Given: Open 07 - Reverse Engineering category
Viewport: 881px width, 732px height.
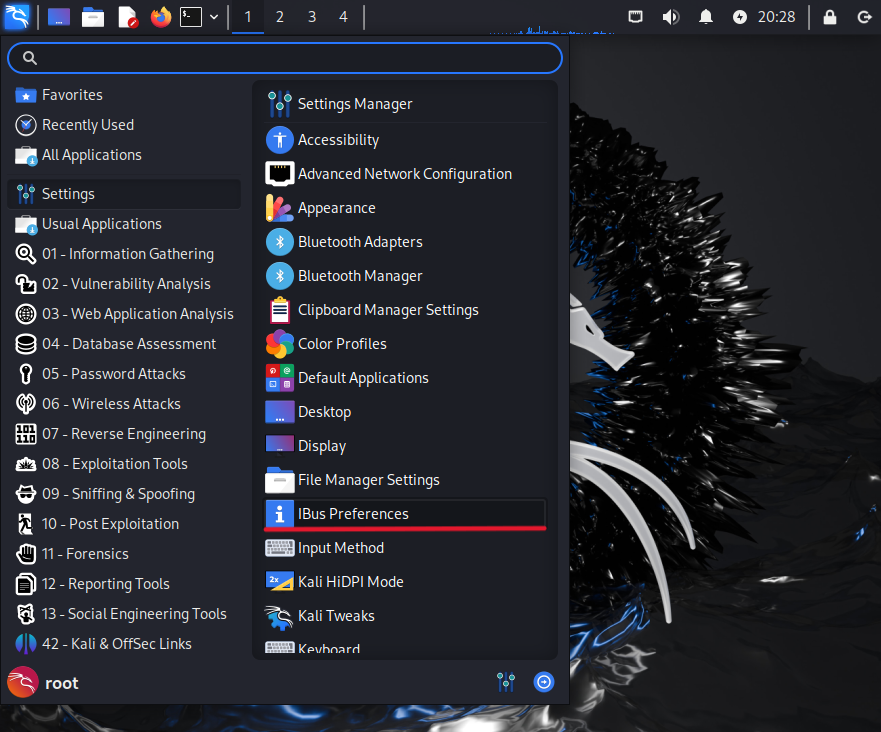Looking at the screenshot, I should point(124,434).
